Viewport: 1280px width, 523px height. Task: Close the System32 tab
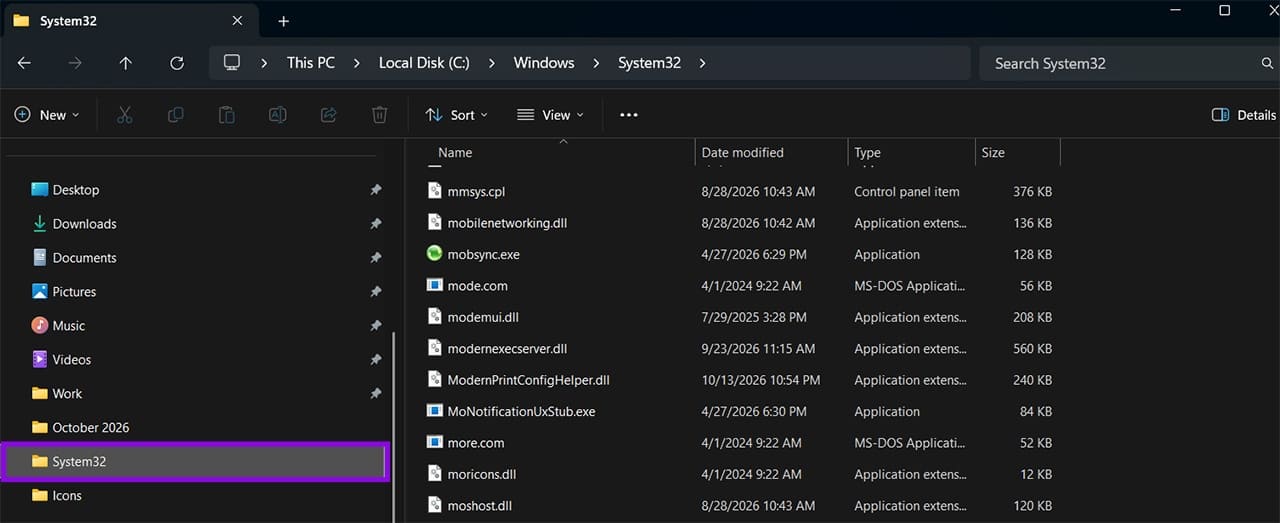[x=237, y=20]
